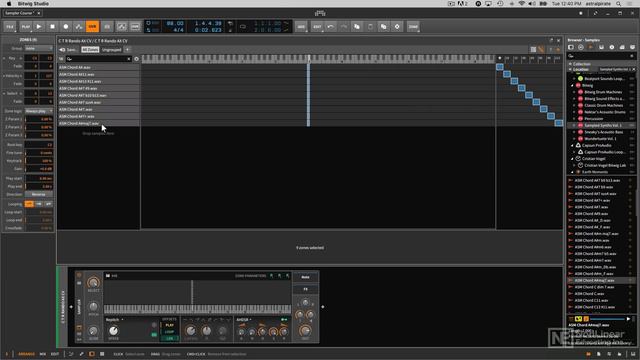
Task: Select zone ASM Chord Amaj7.wav in zone list
Action: click(x=99, y=123)
